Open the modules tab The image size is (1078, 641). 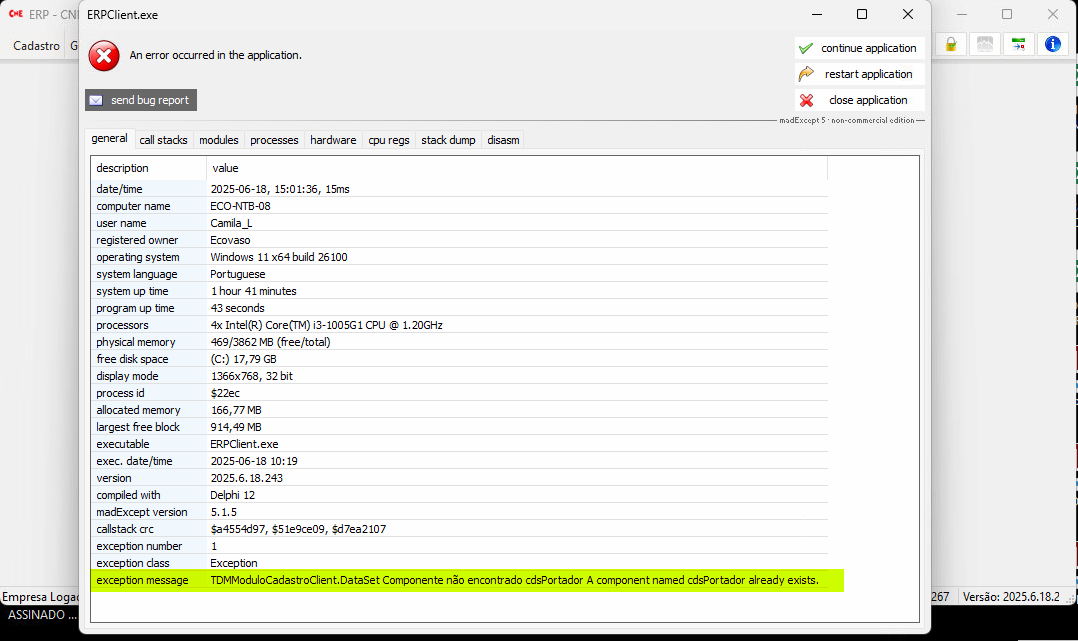[x=218, y=140]
